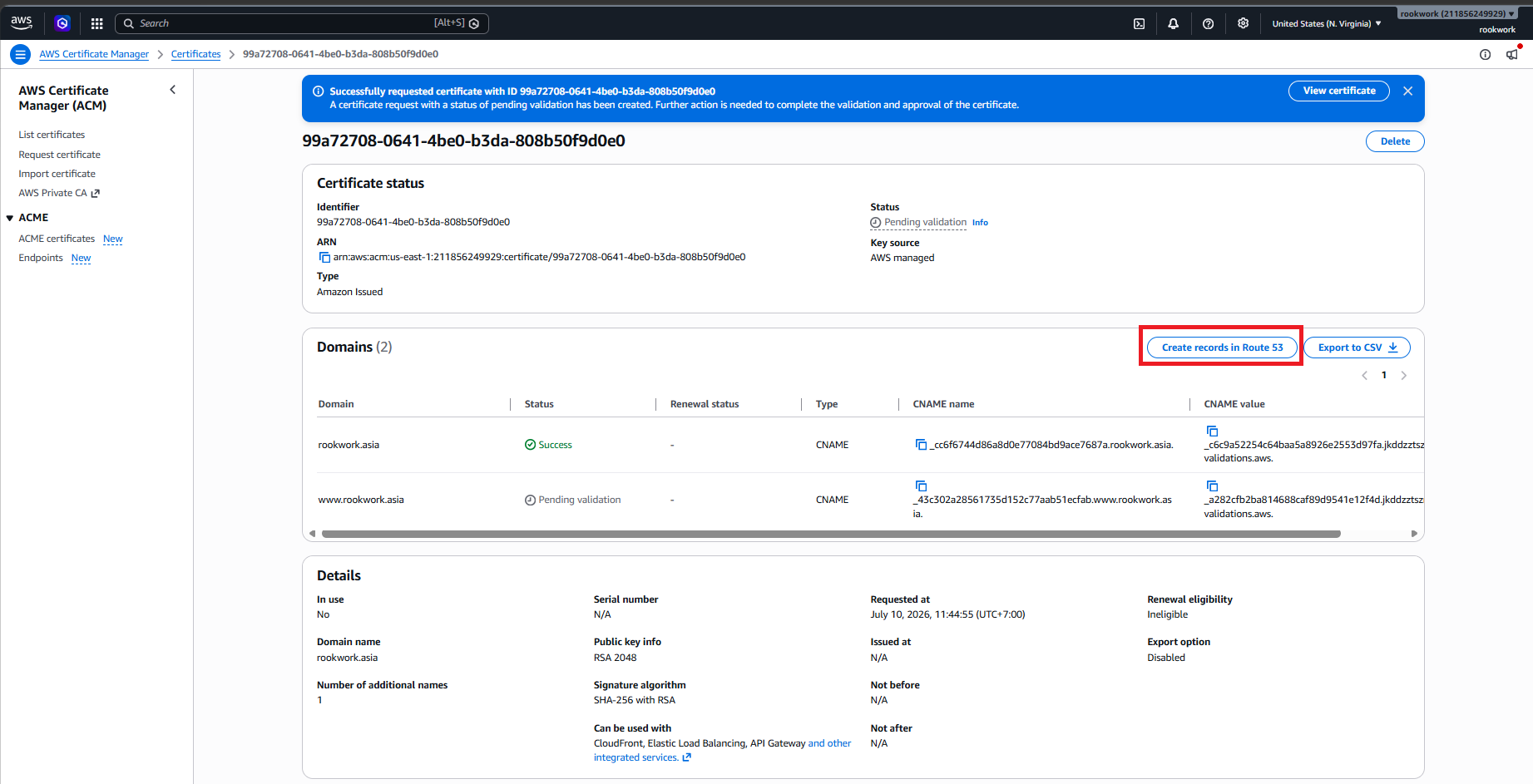This screenshot has width=1533, height=784.
Task: Click the Delete certificate button
Action: 1395,141
